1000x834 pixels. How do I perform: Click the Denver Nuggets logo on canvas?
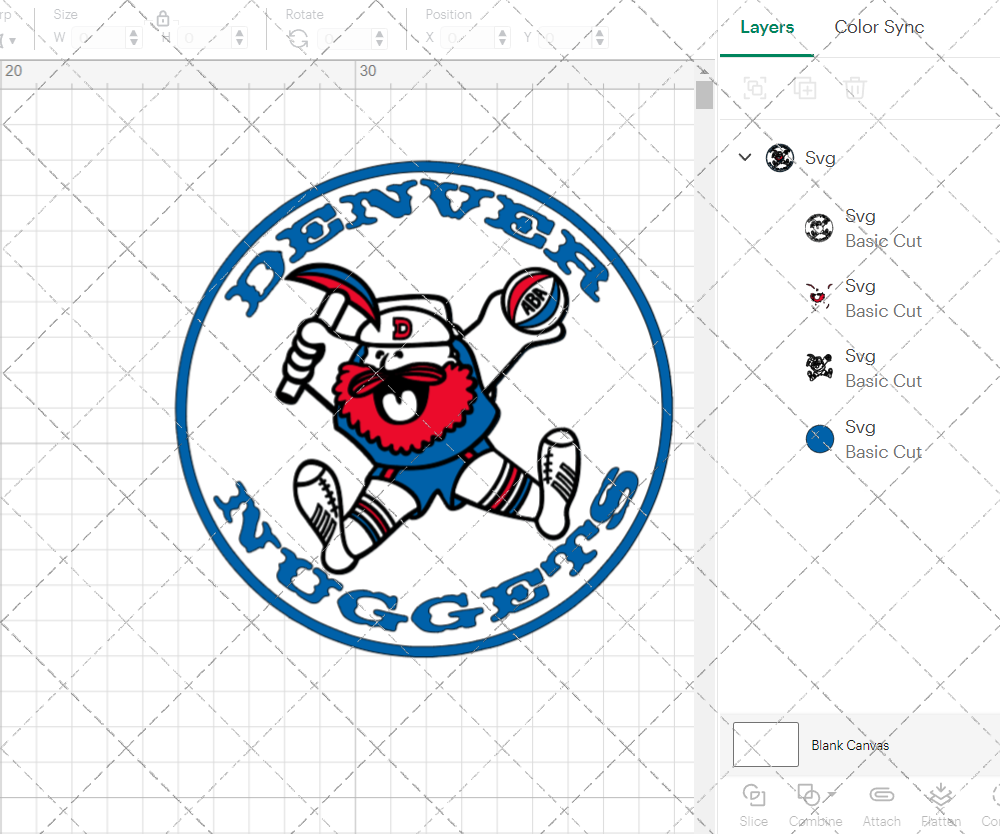point(424,408)
